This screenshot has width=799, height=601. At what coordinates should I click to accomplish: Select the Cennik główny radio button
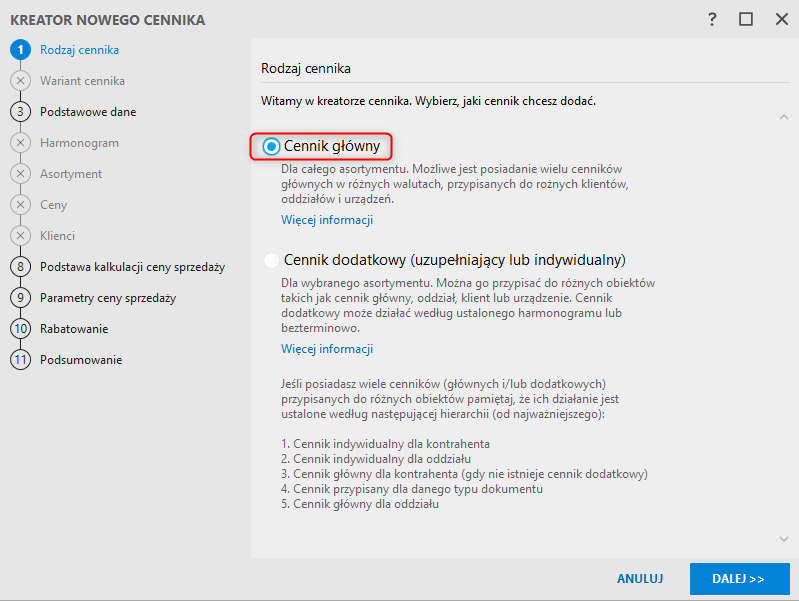pyautogui.click(x=271, y=147)
